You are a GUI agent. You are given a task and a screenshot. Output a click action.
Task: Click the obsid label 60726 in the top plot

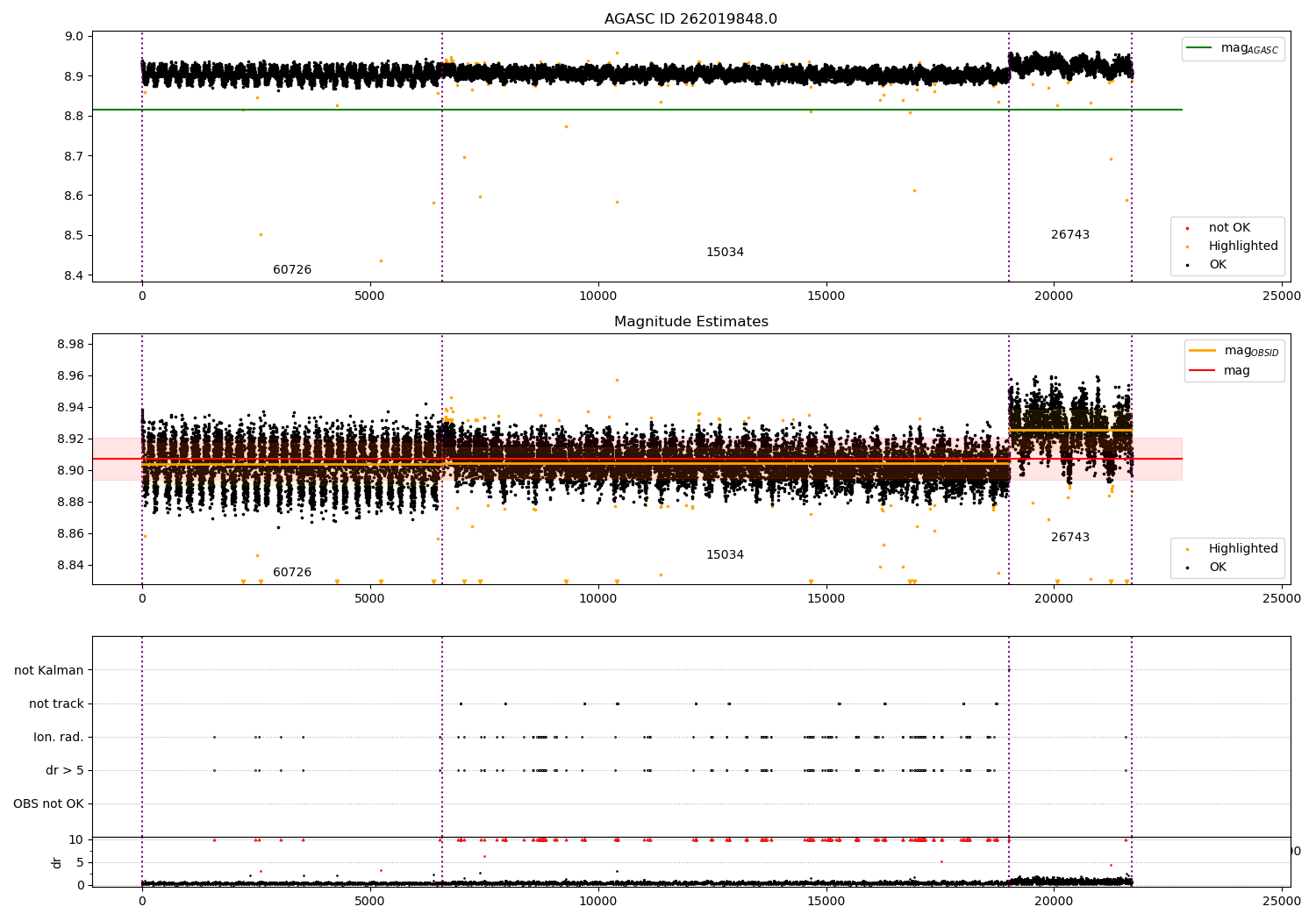(292, 270)
